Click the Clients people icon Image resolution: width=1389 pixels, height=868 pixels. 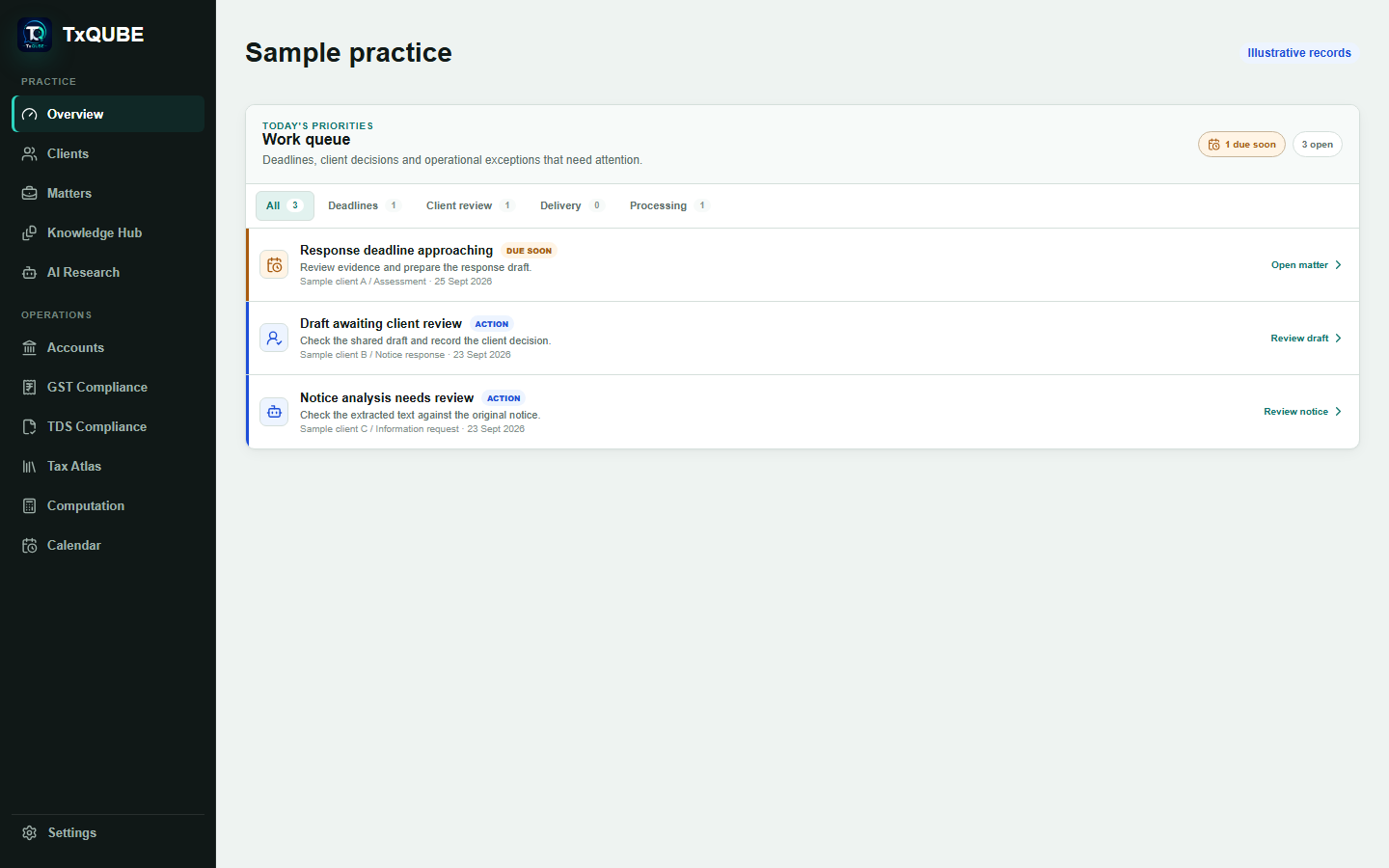tap(30, 153)
